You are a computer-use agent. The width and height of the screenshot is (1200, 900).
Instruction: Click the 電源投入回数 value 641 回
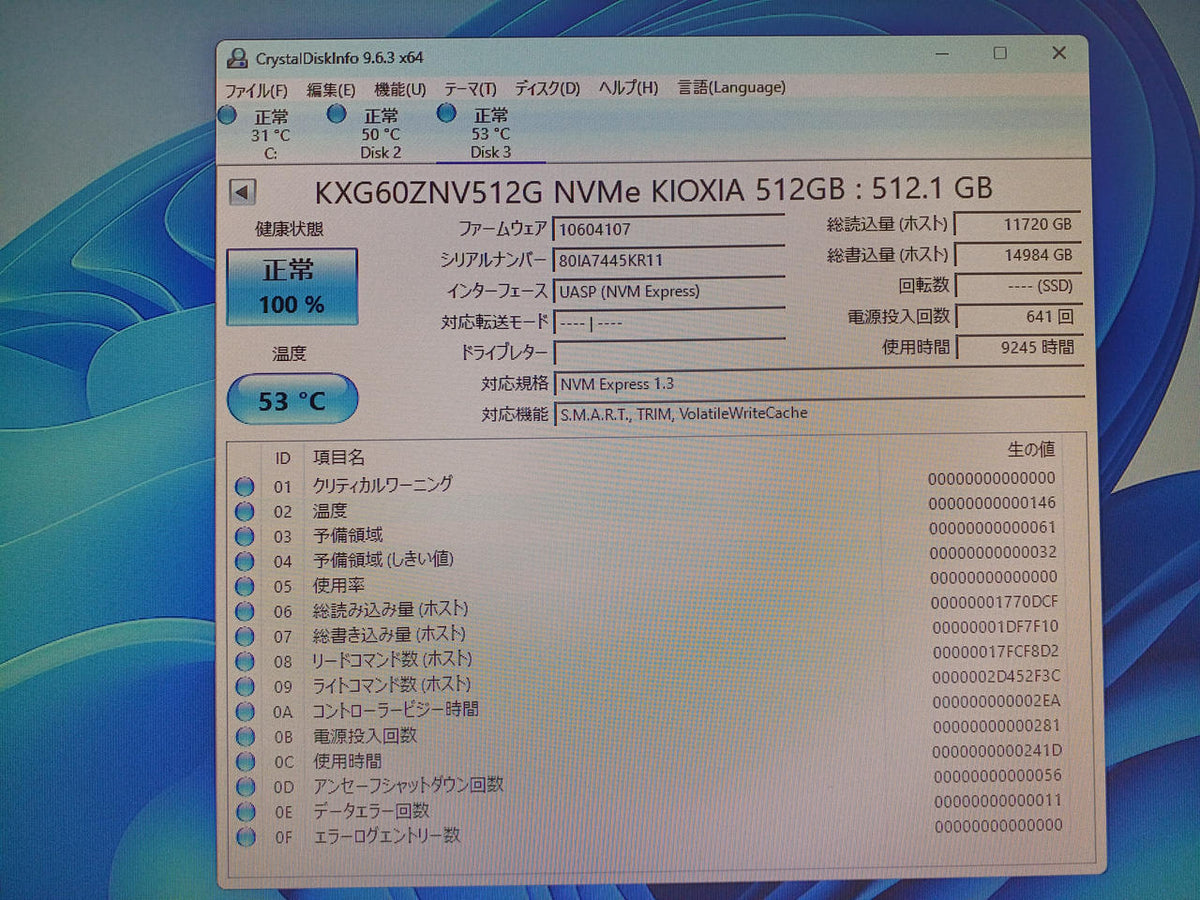(1018, 317)
